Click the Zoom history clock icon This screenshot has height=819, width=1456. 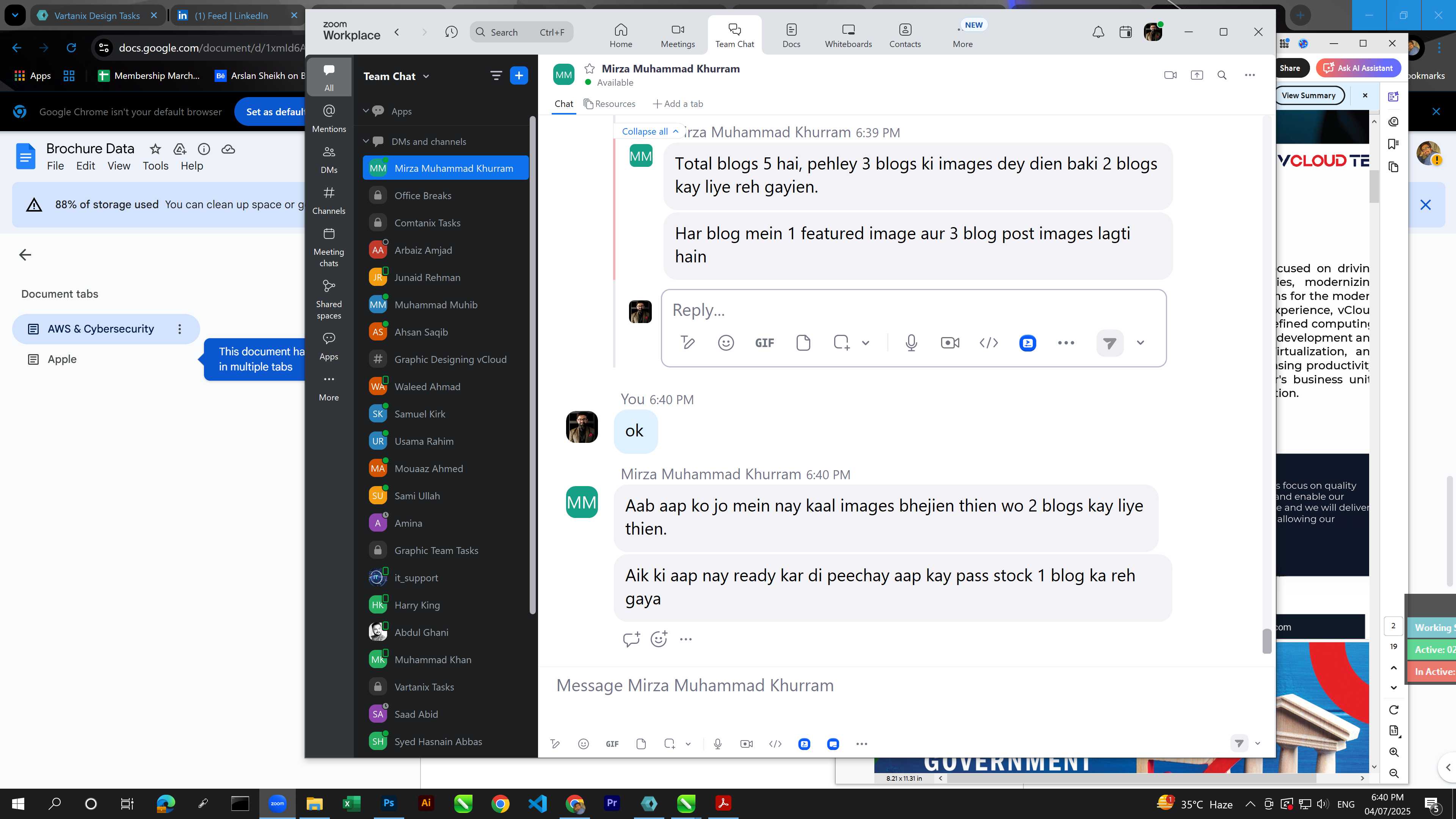click(451, 32)
